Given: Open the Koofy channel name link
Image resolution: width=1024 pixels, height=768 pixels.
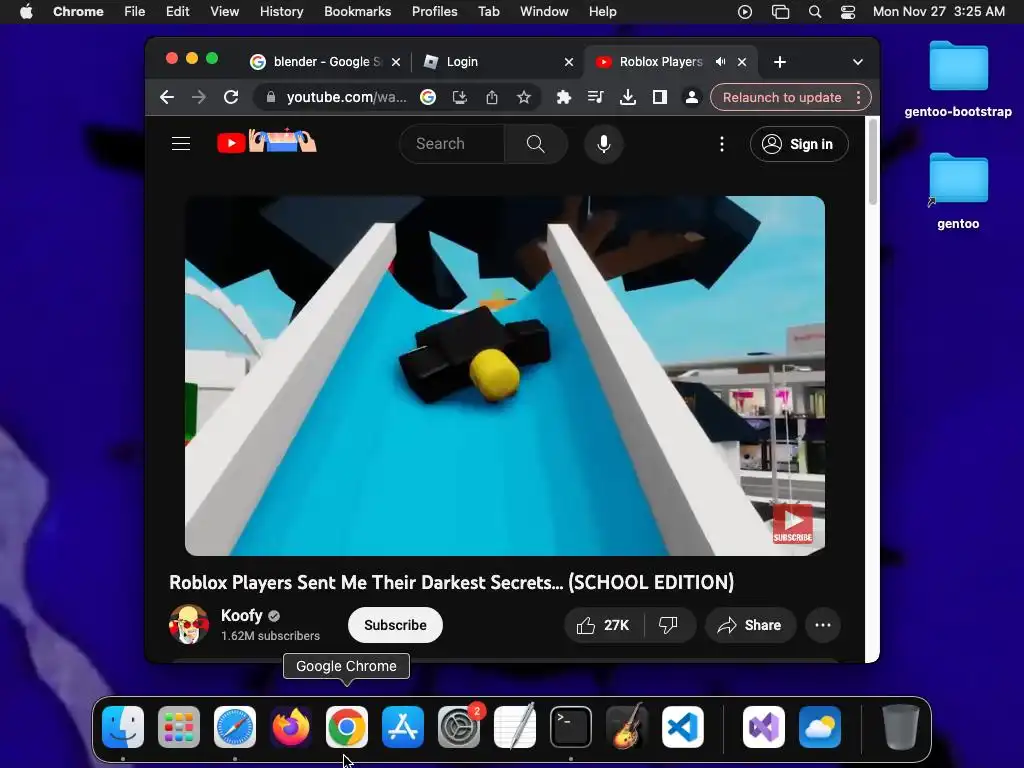Looking at the screenshot, I should (x=242, y=615).
